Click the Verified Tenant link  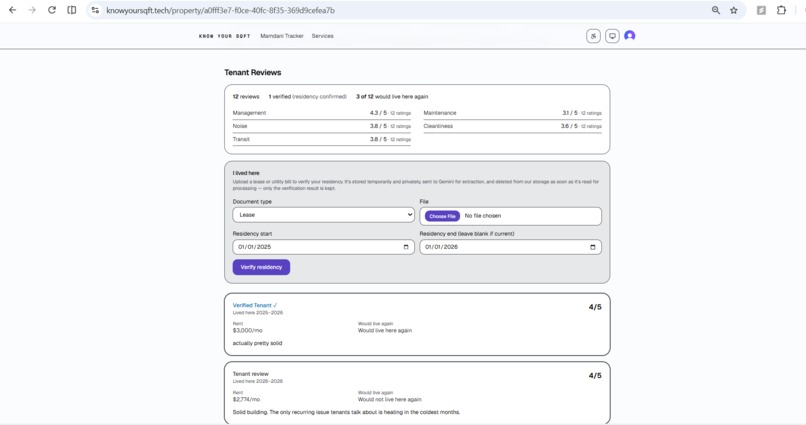(x=254, y=305)
